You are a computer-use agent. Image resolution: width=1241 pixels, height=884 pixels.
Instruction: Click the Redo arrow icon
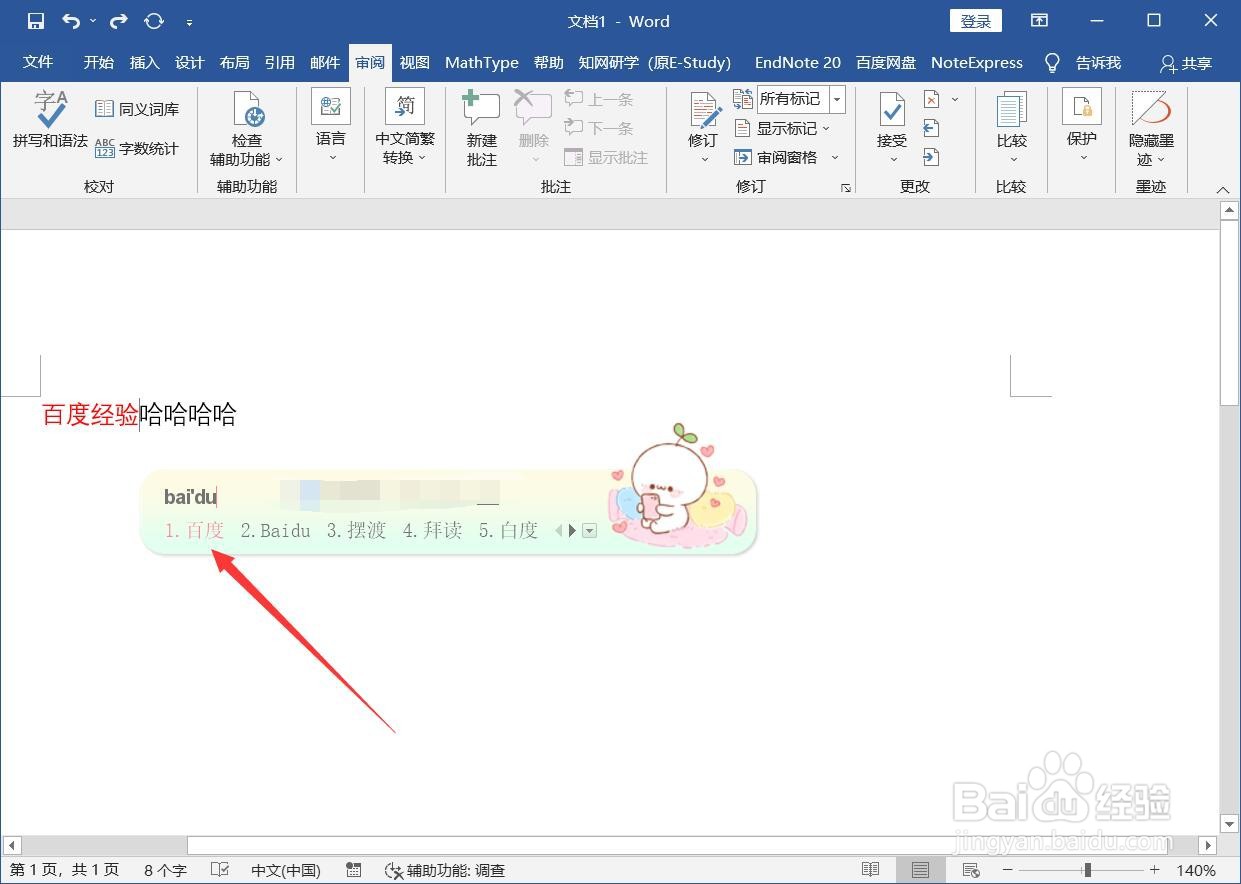point(118,21)
